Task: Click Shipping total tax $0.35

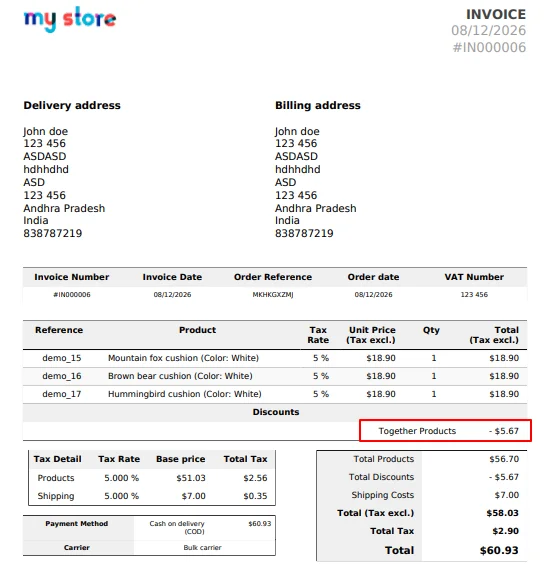Action: point(255,496)
